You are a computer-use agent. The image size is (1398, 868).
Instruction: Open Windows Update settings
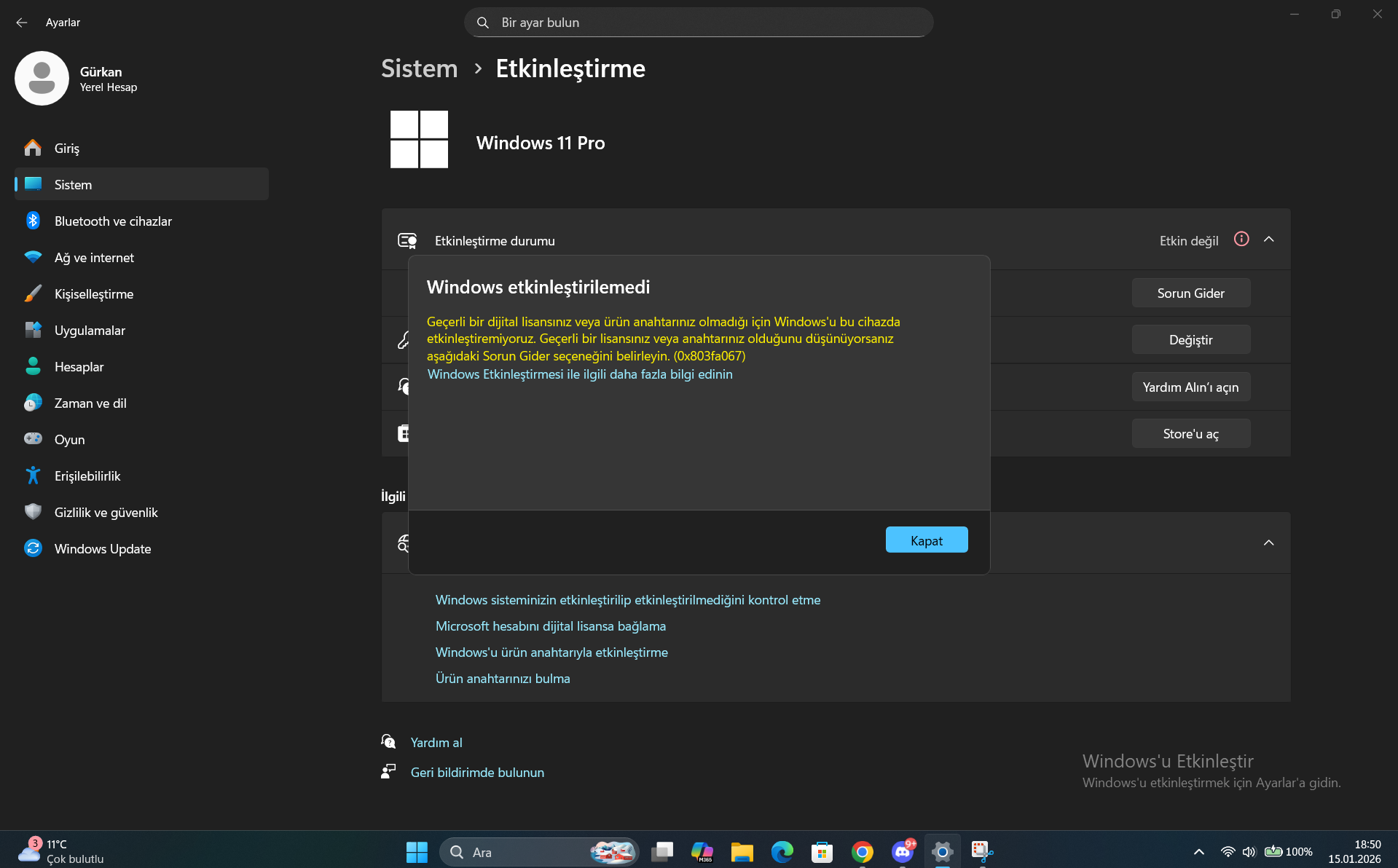pyautogui.click(x=141, y=548)
